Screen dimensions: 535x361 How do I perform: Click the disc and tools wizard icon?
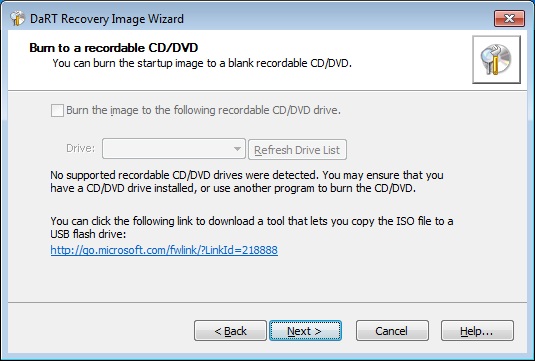pyautogui.click(x=496, y=60)
